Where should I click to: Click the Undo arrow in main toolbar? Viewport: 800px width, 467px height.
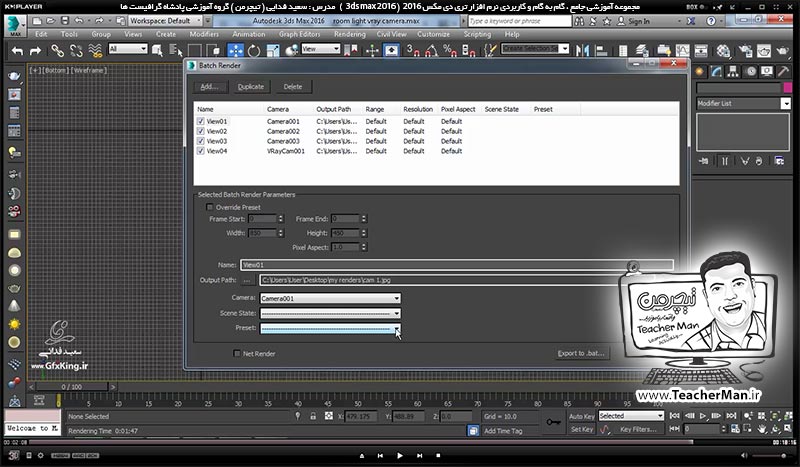17,51
